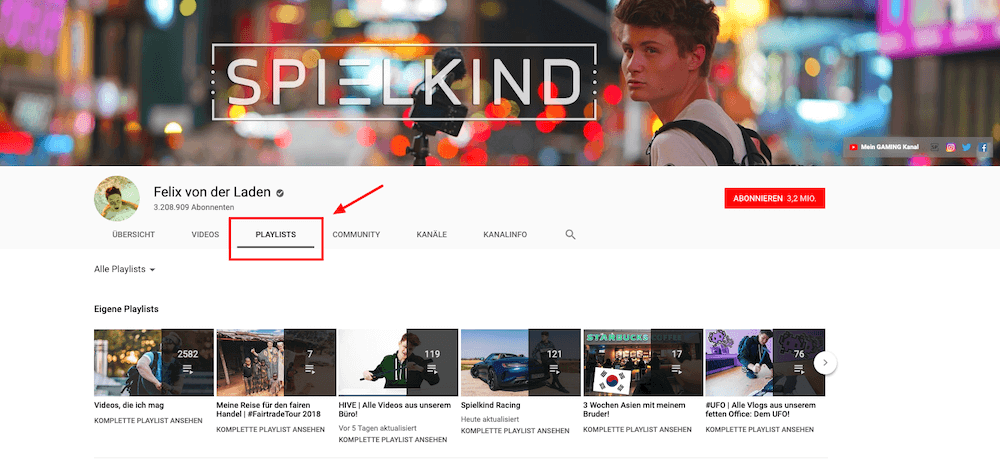This screenshot has height=465, width=1000.
Task: Open the "Videos, die ich mag" playlist thumbnail
Action: point(154,363)
